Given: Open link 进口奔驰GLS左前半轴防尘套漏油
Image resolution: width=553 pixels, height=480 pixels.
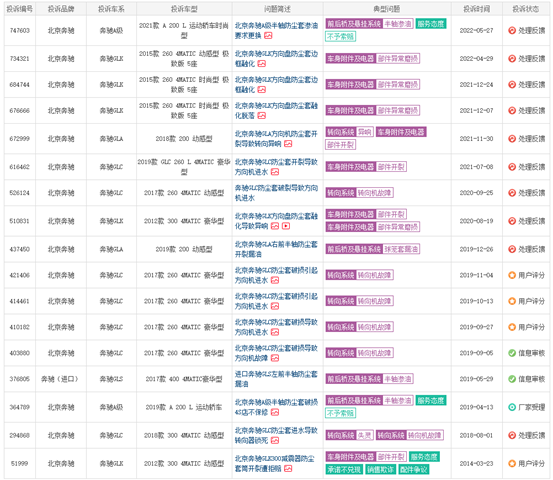Looking at the screenshot, I should tap(276, 379).
